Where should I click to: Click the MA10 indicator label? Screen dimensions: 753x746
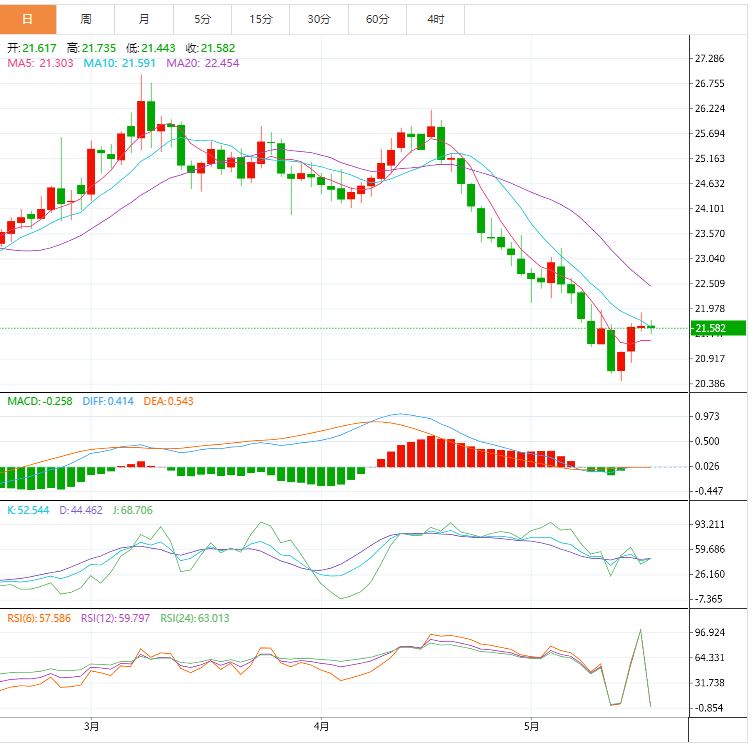[119, 63]
